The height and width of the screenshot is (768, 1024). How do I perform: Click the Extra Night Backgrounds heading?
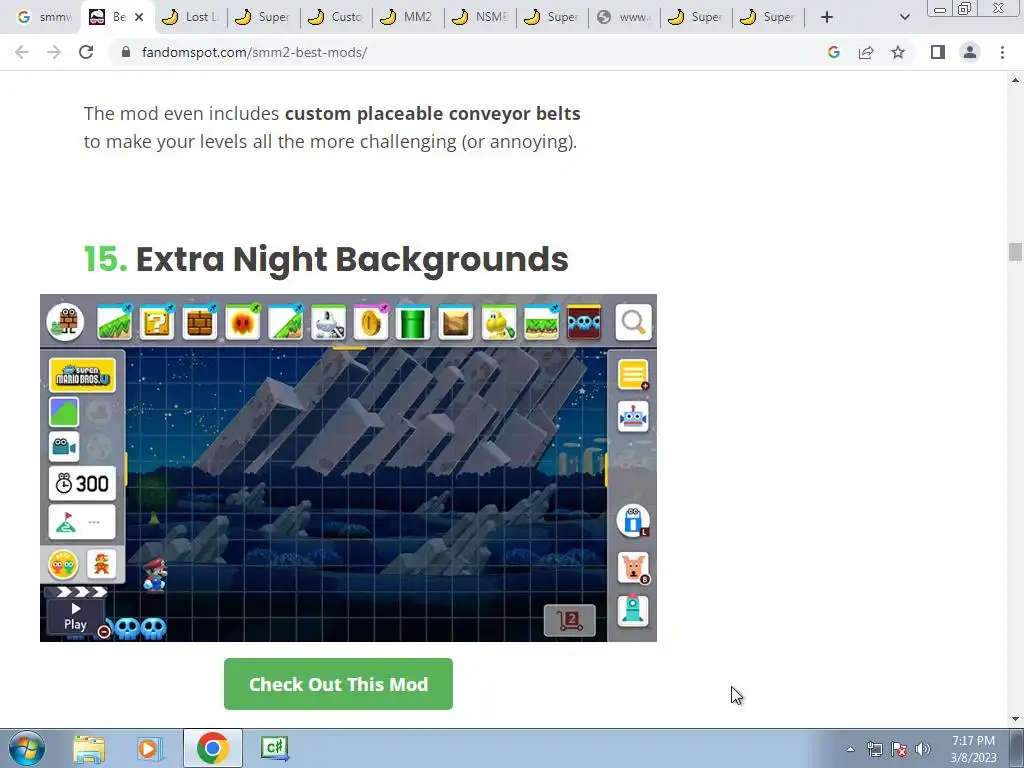[327, 259]
